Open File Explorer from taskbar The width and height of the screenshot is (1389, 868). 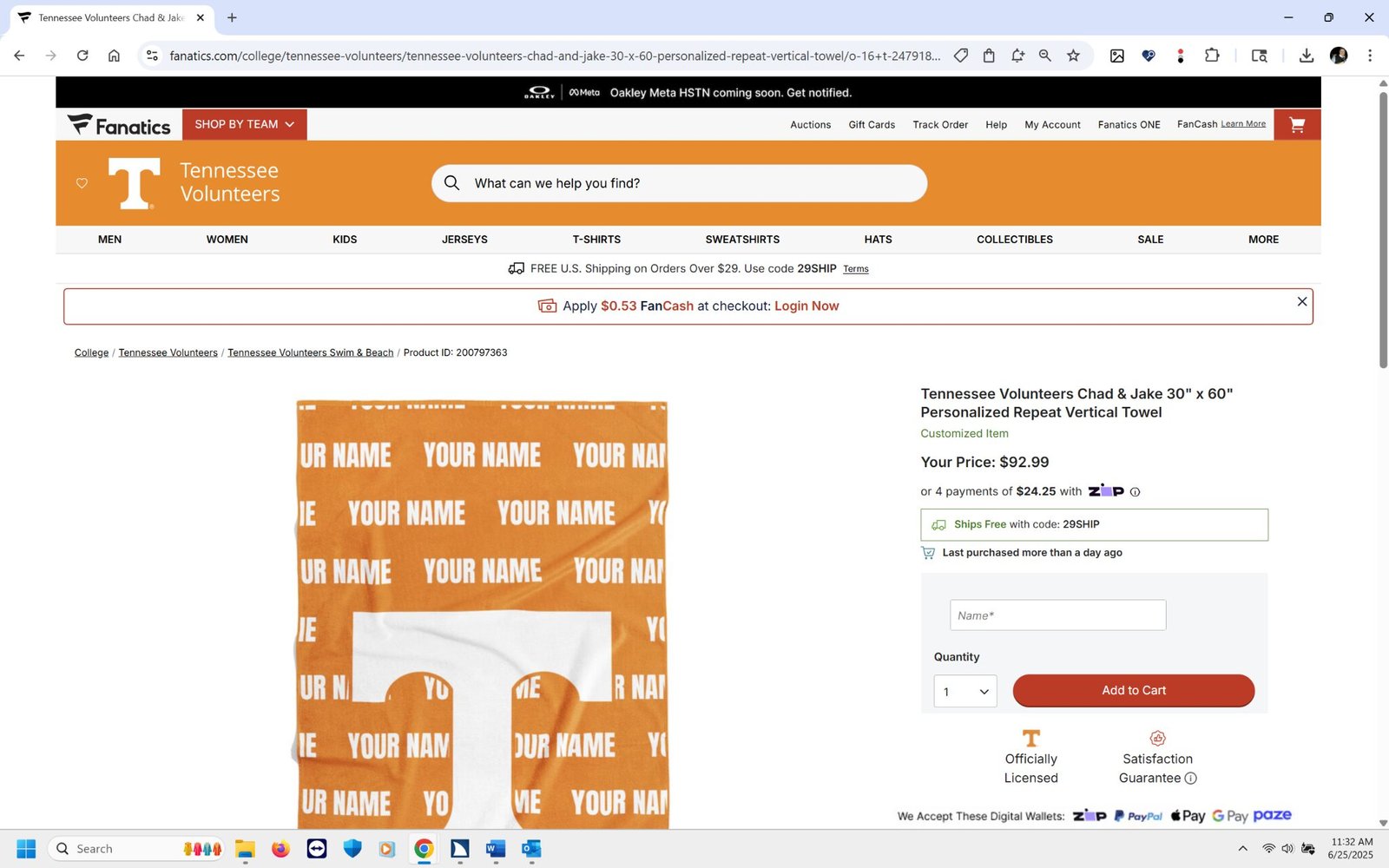(245, 849)
